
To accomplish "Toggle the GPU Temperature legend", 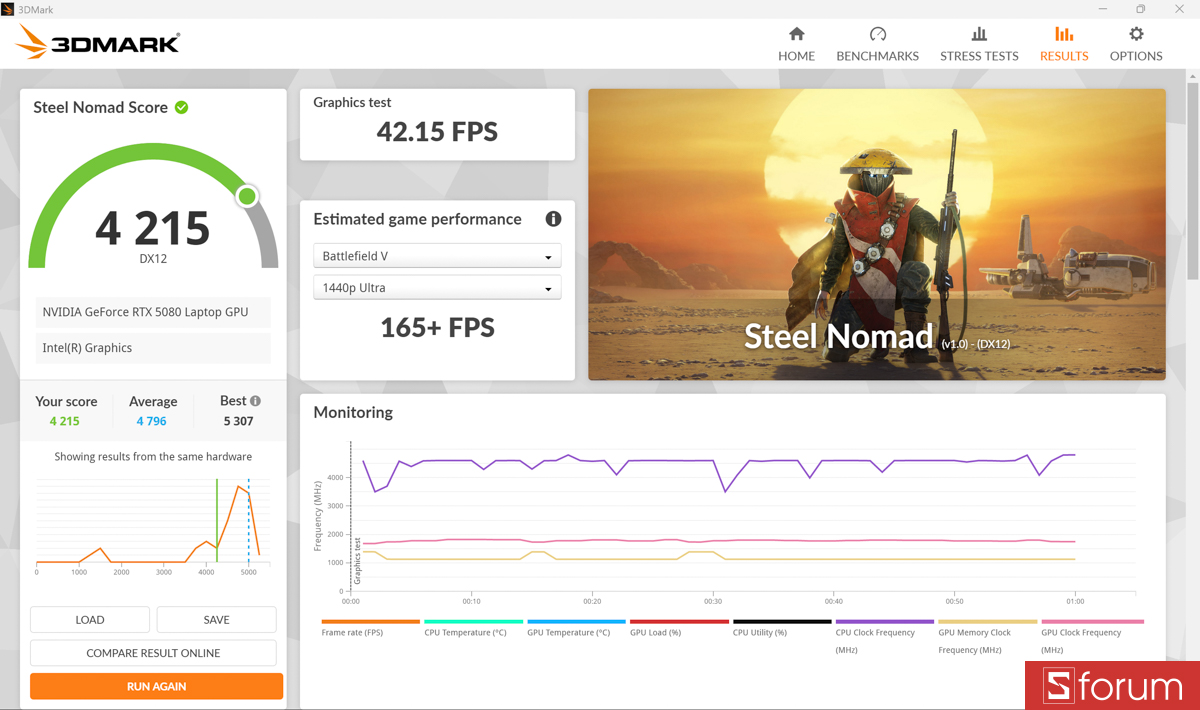I will [576, 628].
